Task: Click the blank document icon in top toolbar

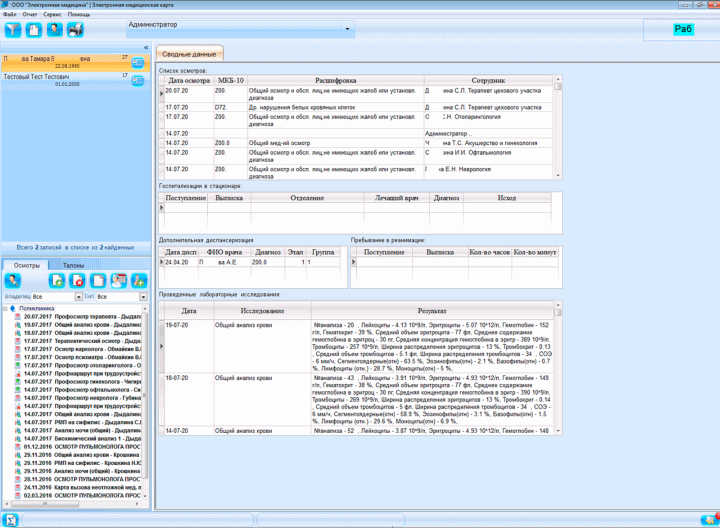Action: point(34,30)
